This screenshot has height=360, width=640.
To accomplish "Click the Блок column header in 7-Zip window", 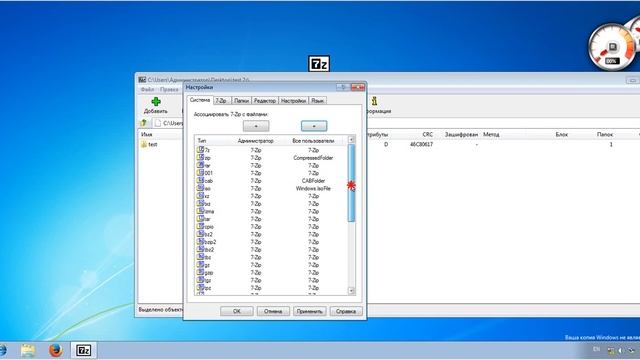I will tap(562, 134).
